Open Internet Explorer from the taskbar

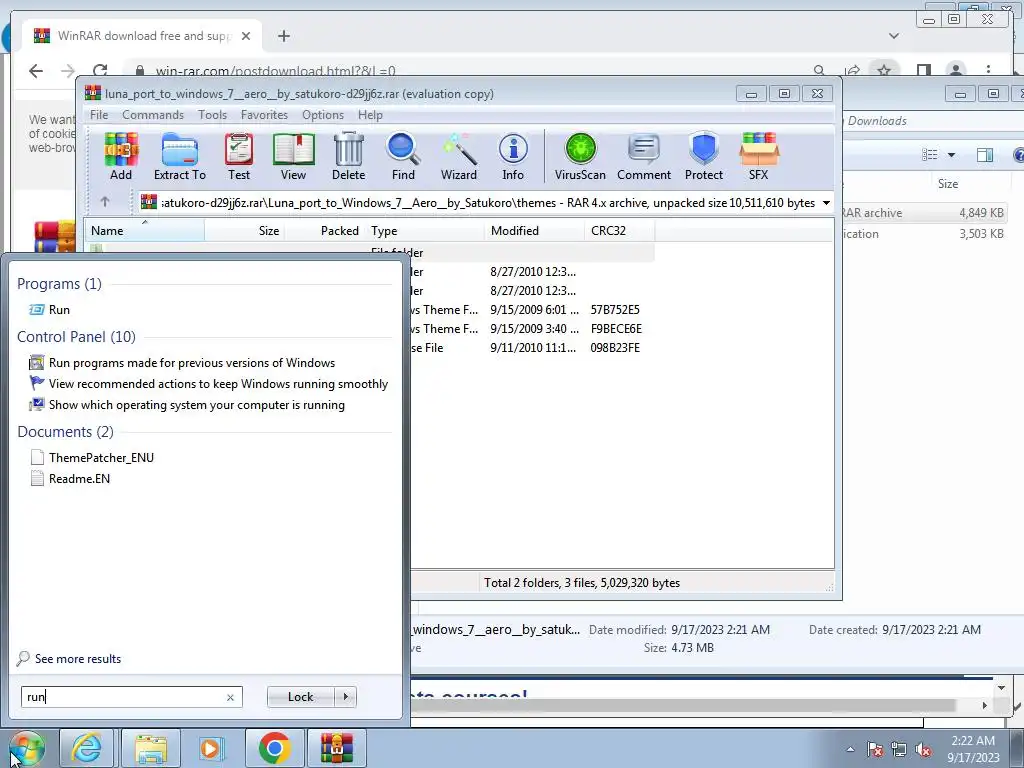[x=86, y=748]
